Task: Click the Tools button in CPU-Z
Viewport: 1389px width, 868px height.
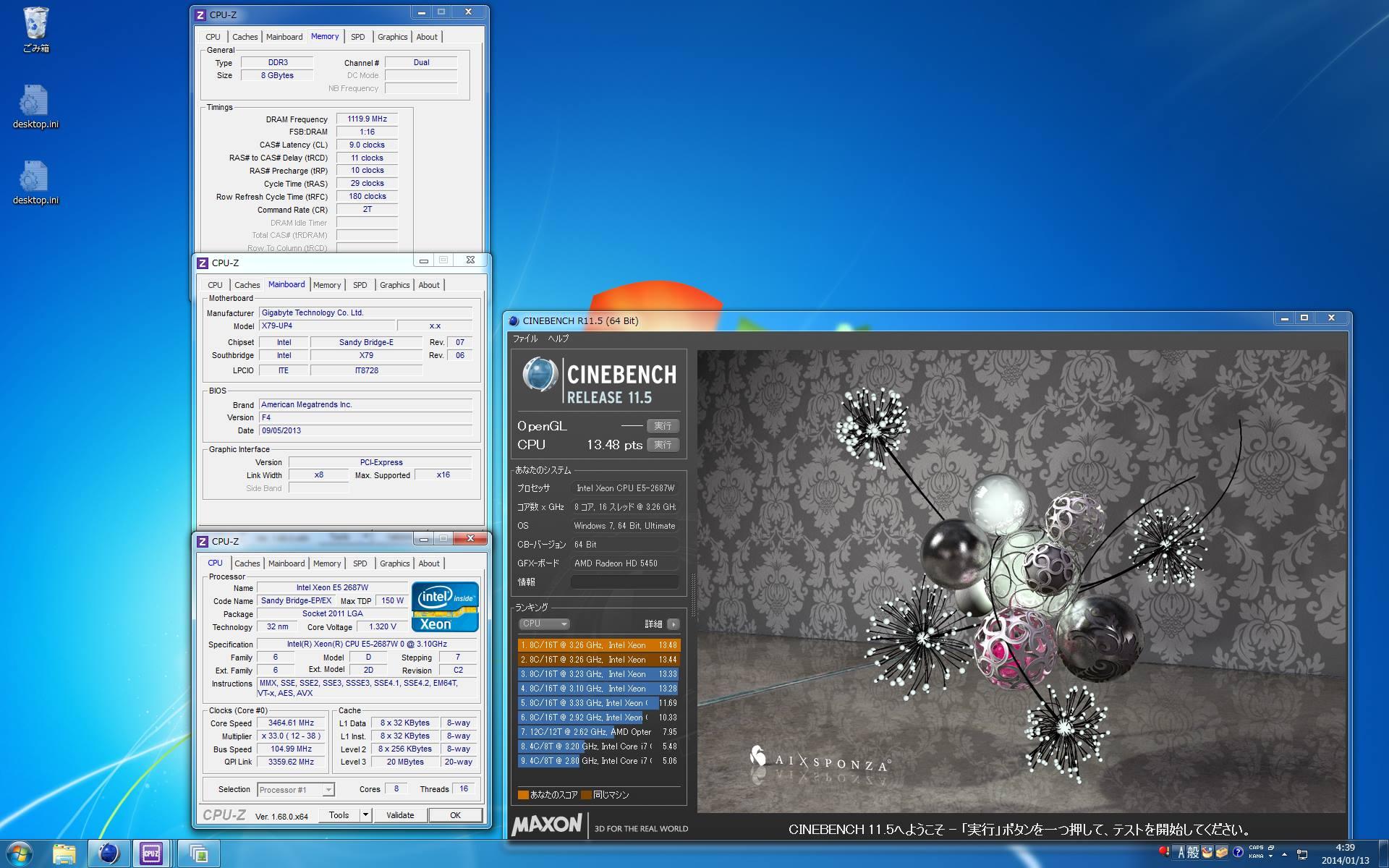Action: pos(339,815)
